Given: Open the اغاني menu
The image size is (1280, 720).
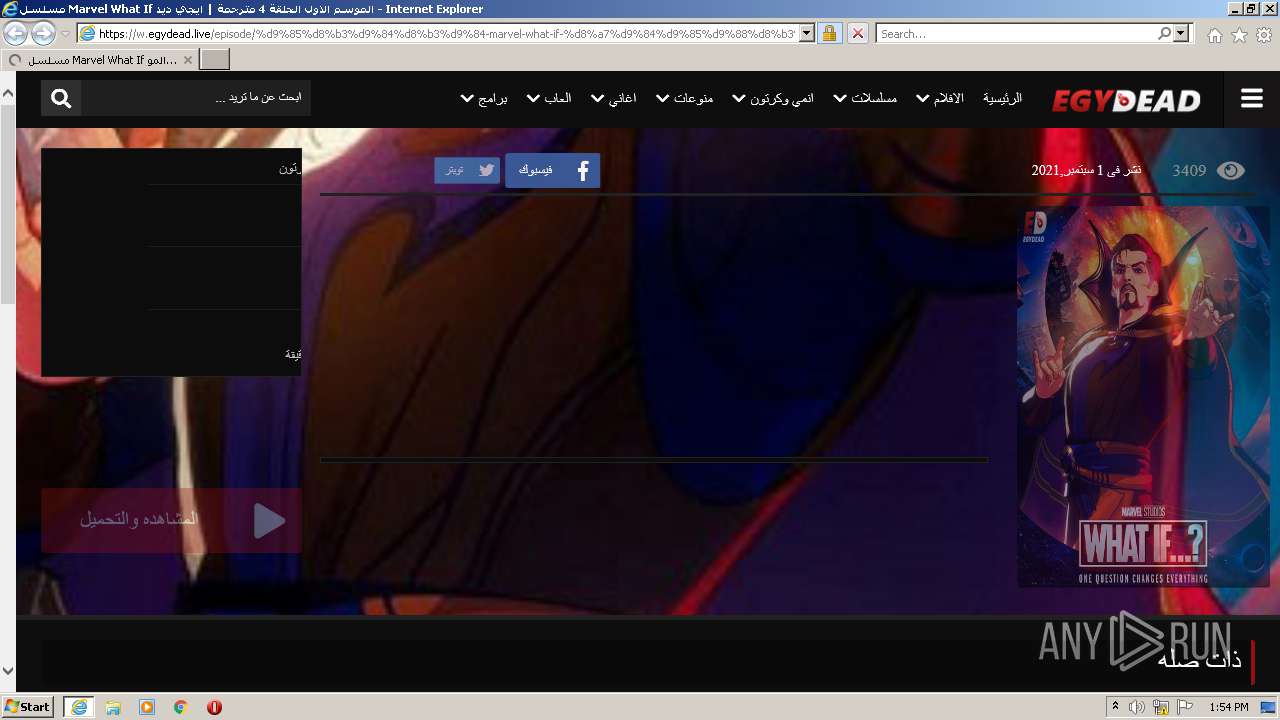Looking at the screenshot, I should (622, 98).
